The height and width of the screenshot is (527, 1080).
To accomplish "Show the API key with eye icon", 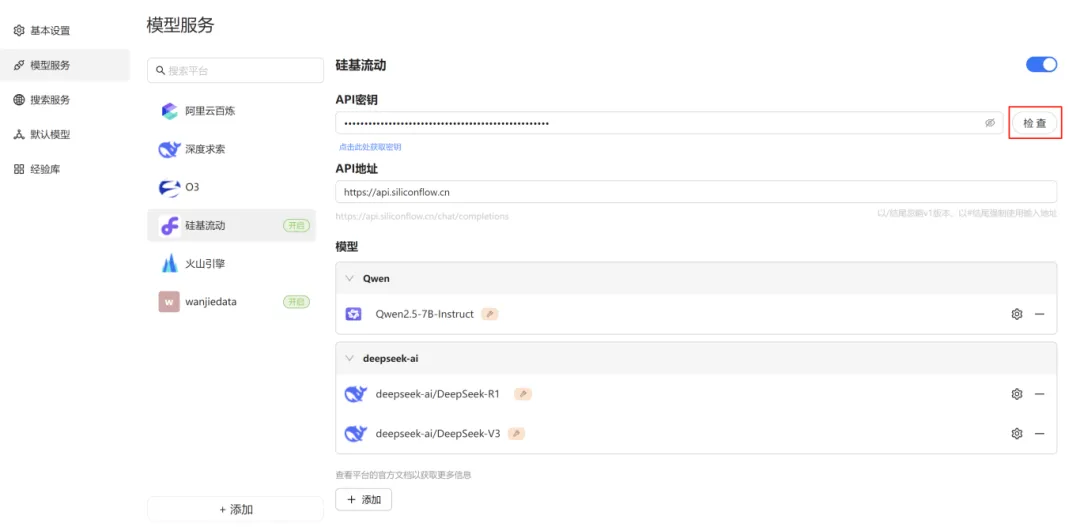I will pos(990,123).
